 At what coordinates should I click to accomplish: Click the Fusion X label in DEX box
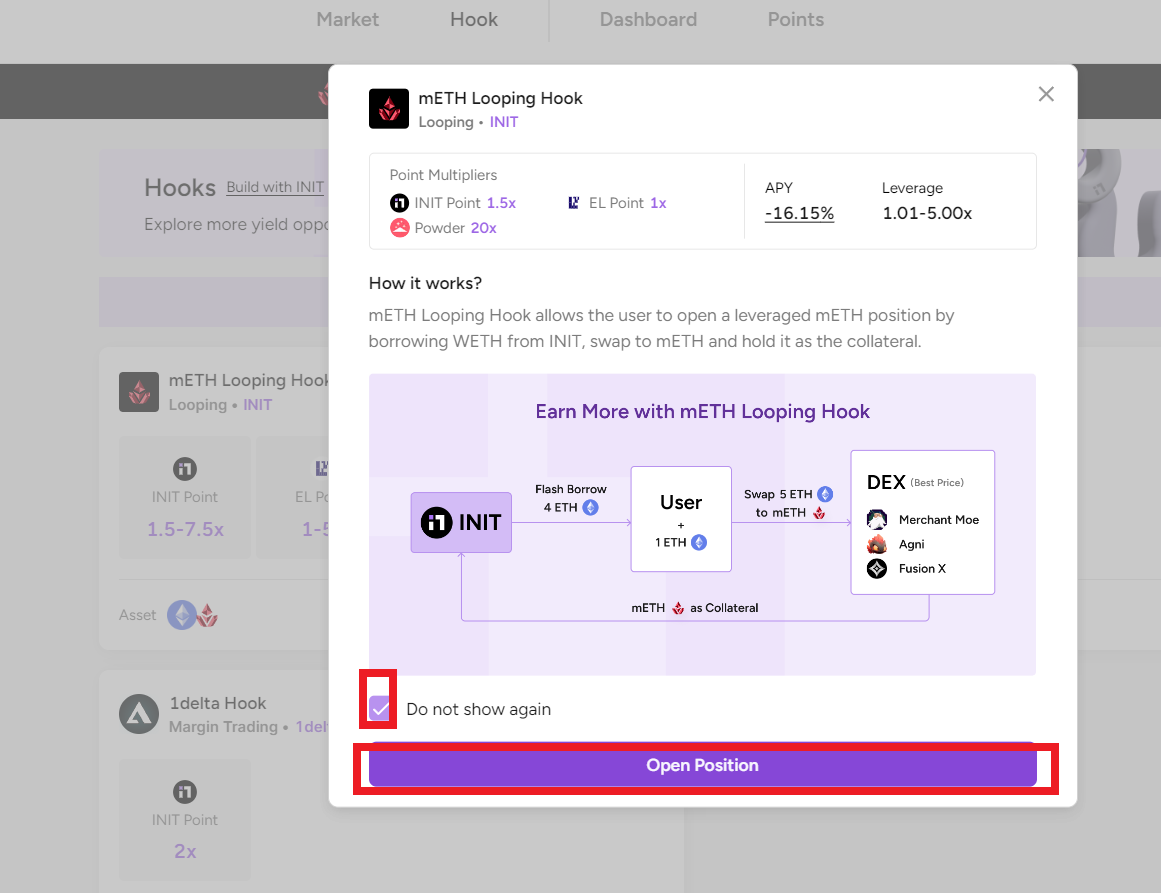pos(922,569)
